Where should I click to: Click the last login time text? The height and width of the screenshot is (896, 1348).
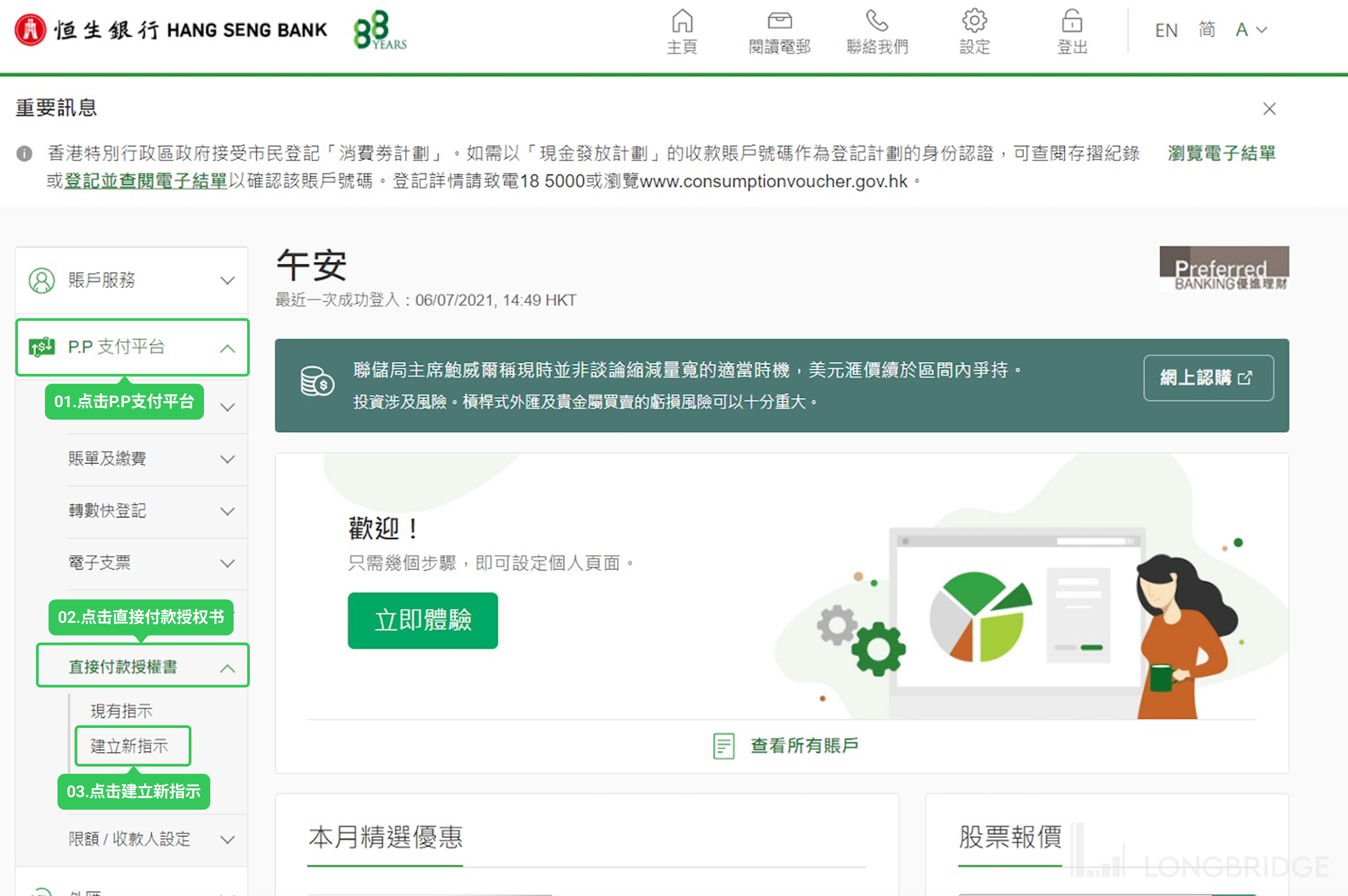426,300
